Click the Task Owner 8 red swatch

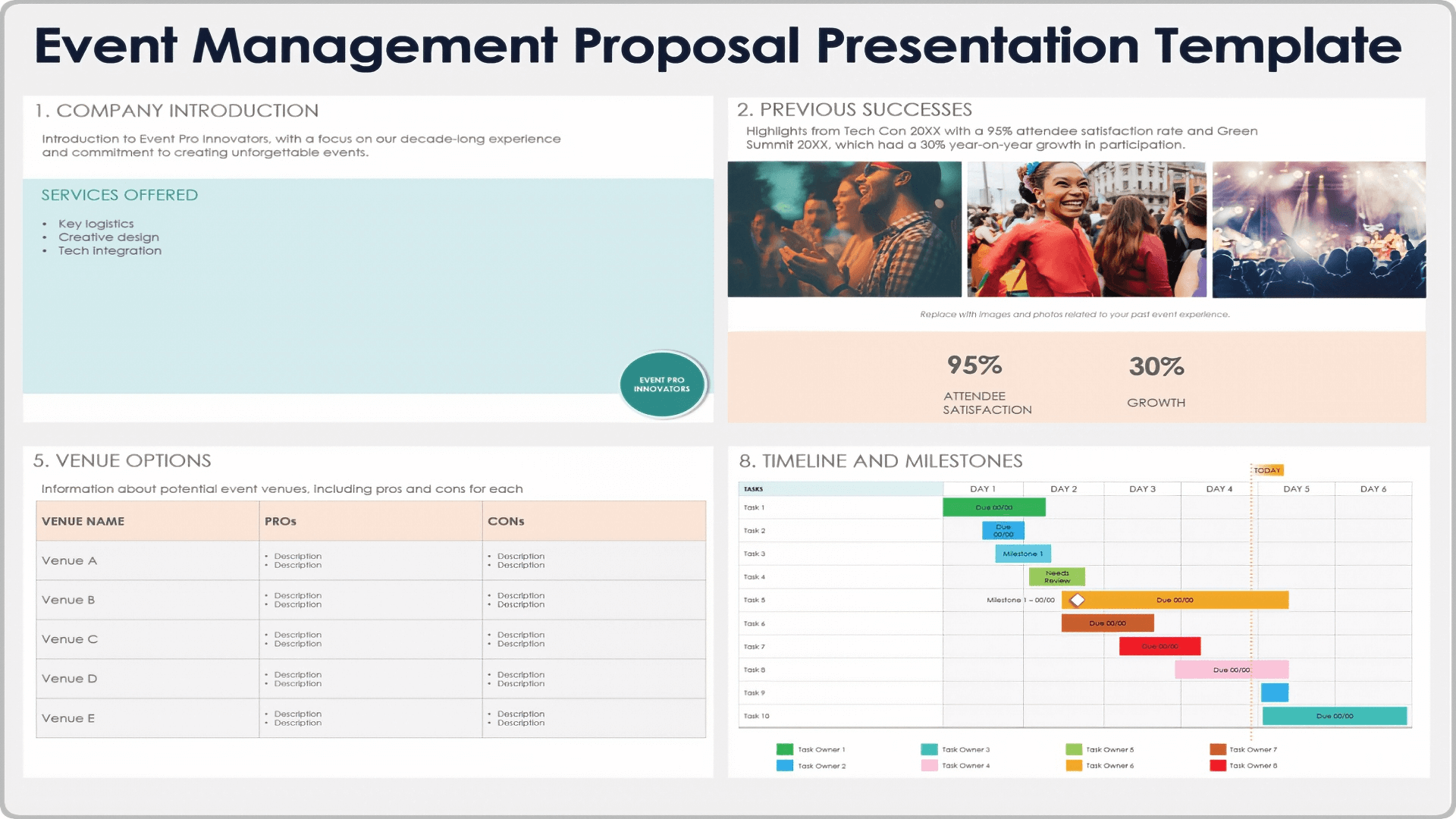click(x=1217, y=766)
